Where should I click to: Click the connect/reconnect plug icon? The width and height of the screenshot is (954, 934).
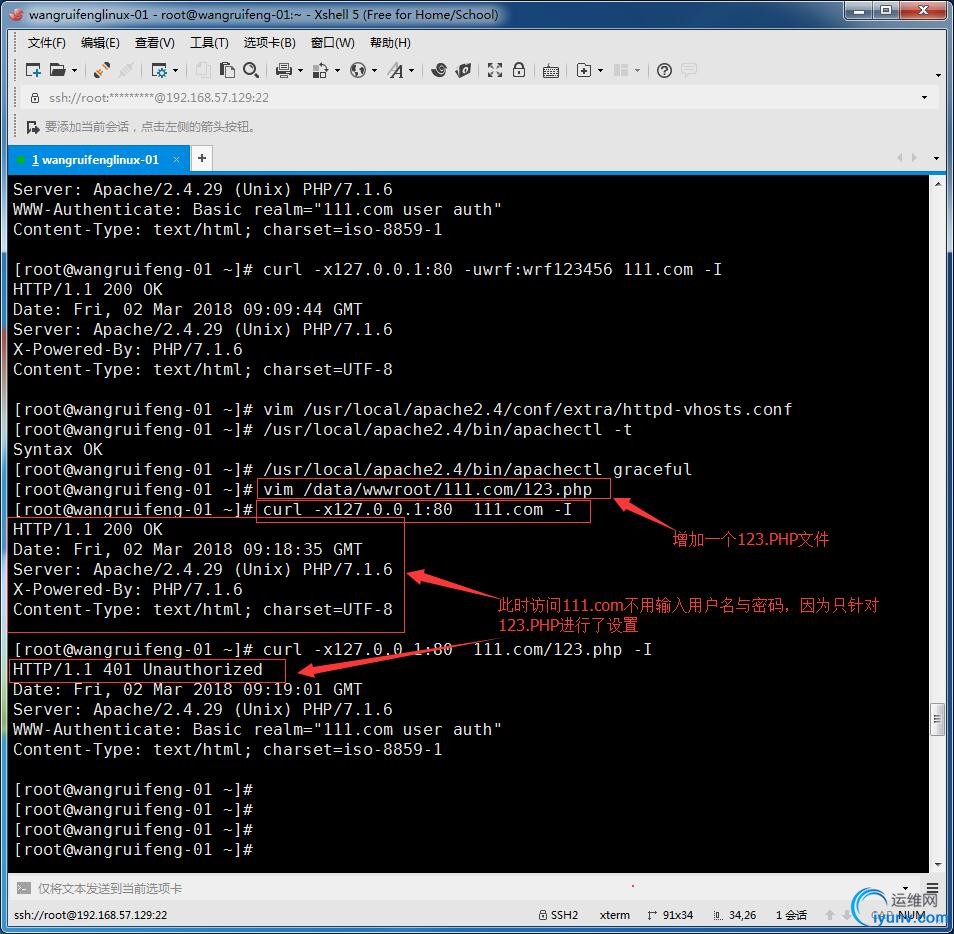tap(102, 71)
